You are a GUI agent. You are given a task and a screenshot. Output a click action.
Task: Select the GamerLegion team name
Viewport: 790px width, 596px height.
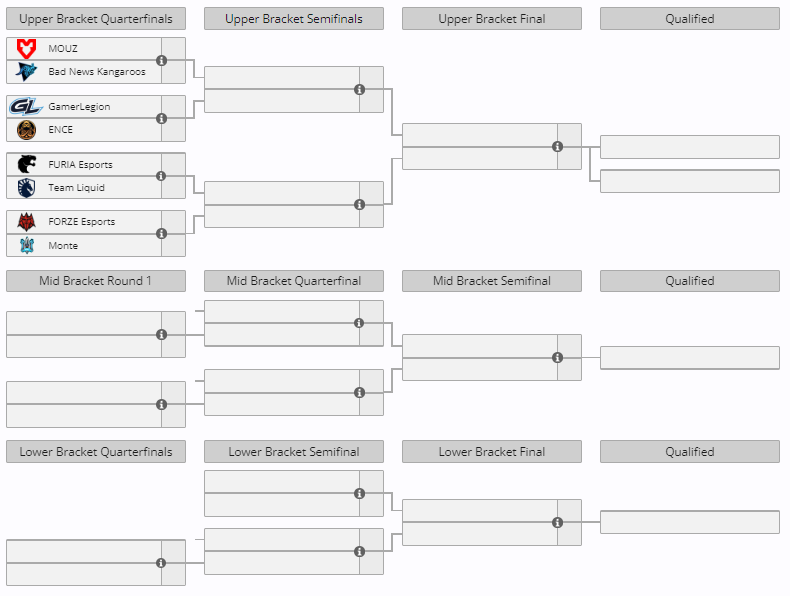(x=79, y=107)
